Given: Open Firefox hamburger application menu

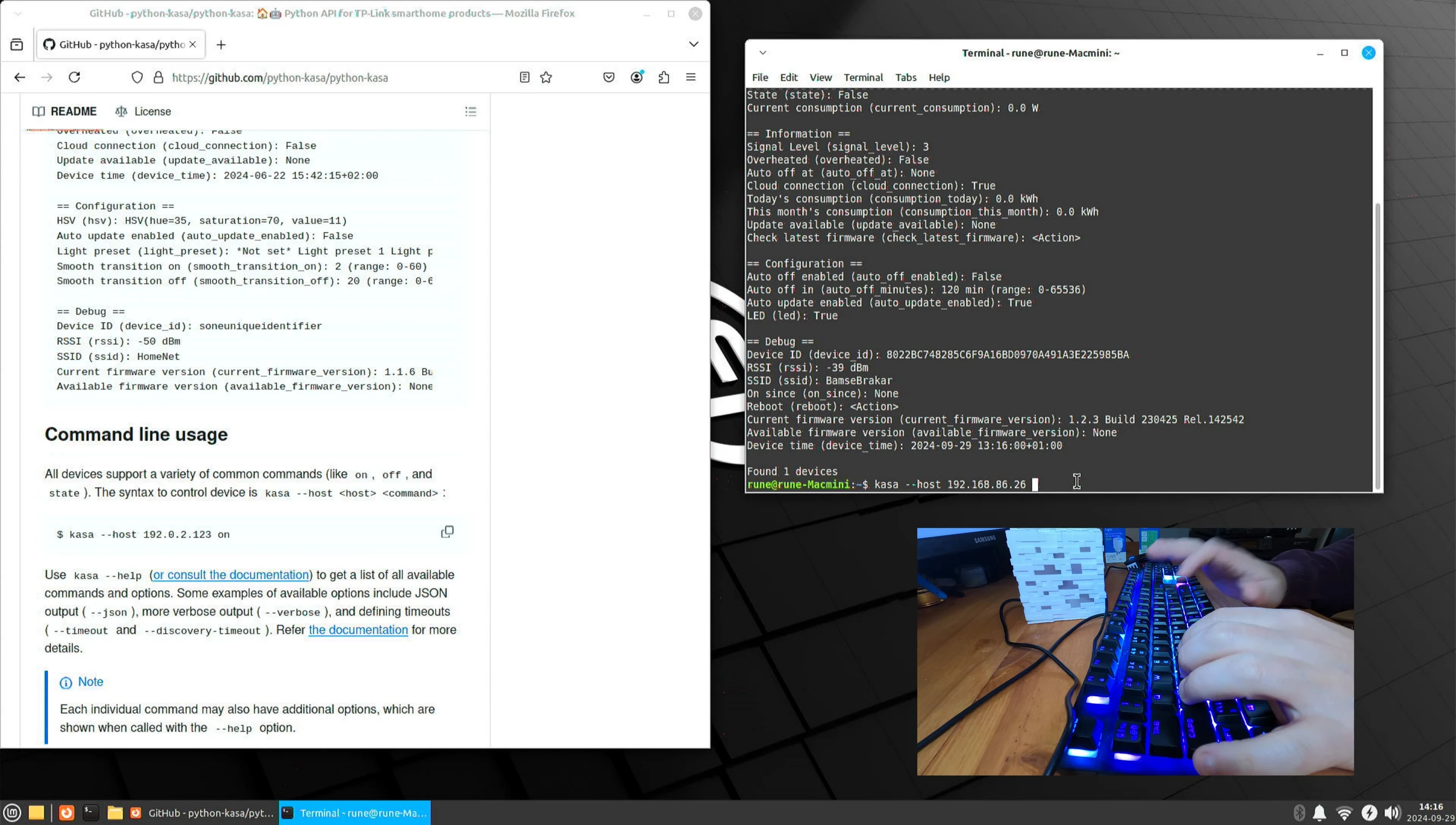Looking at the screenshot, I should pyautogui.click(x=691, y=78).
